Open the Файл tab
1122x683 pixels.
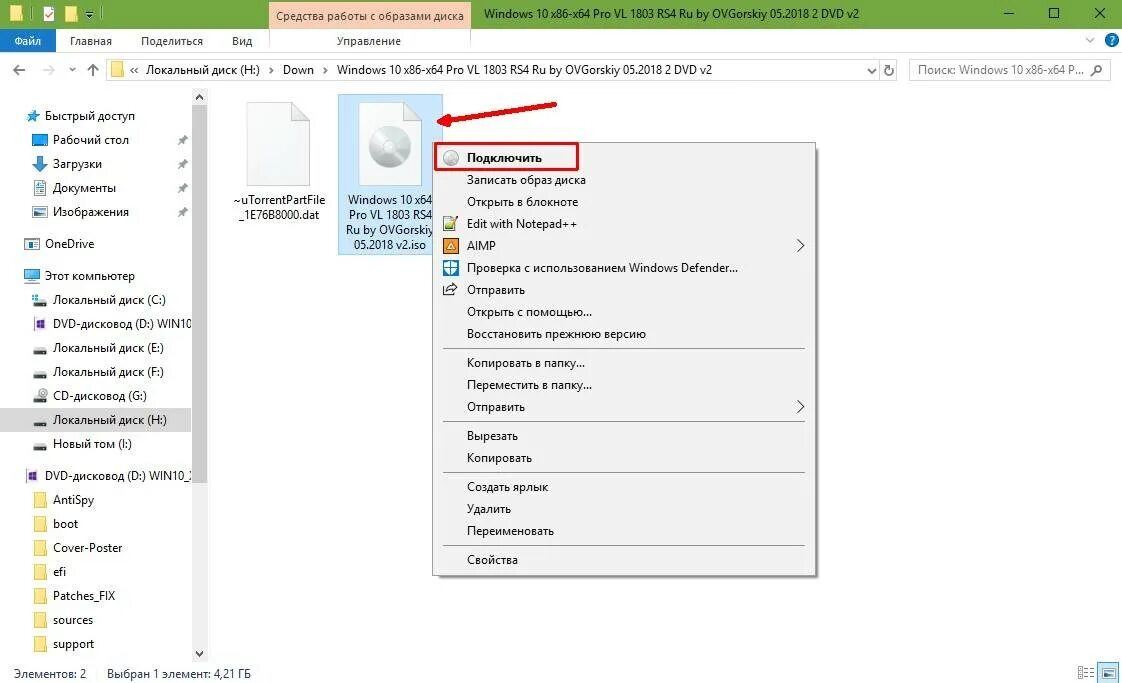pyautogui.click(x=27, y=41)
